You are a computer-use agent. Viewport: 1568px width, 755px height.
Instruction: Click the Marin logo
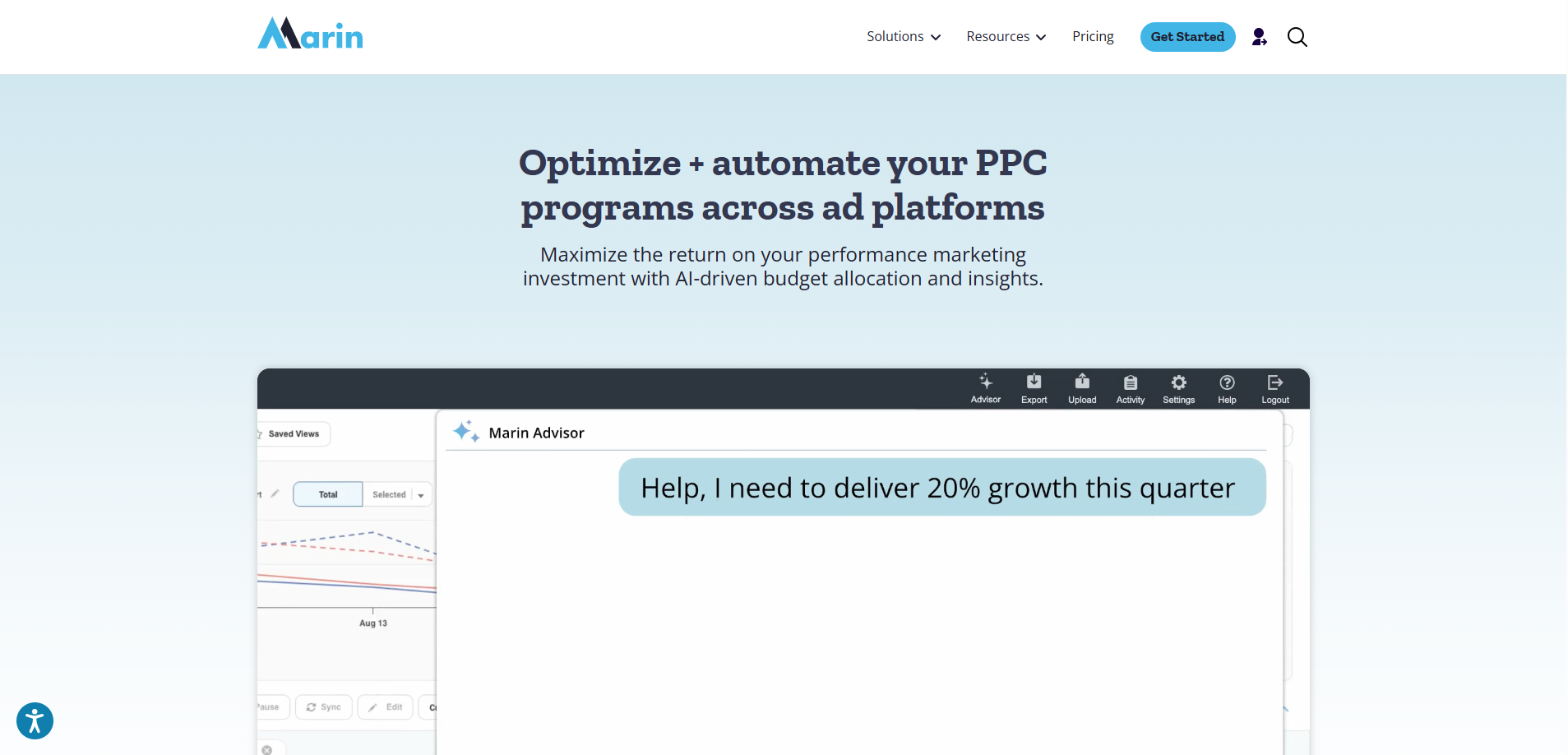(310, 34)
